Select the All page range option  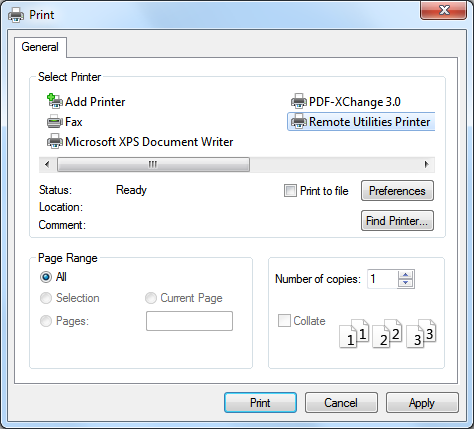point(46,277)
